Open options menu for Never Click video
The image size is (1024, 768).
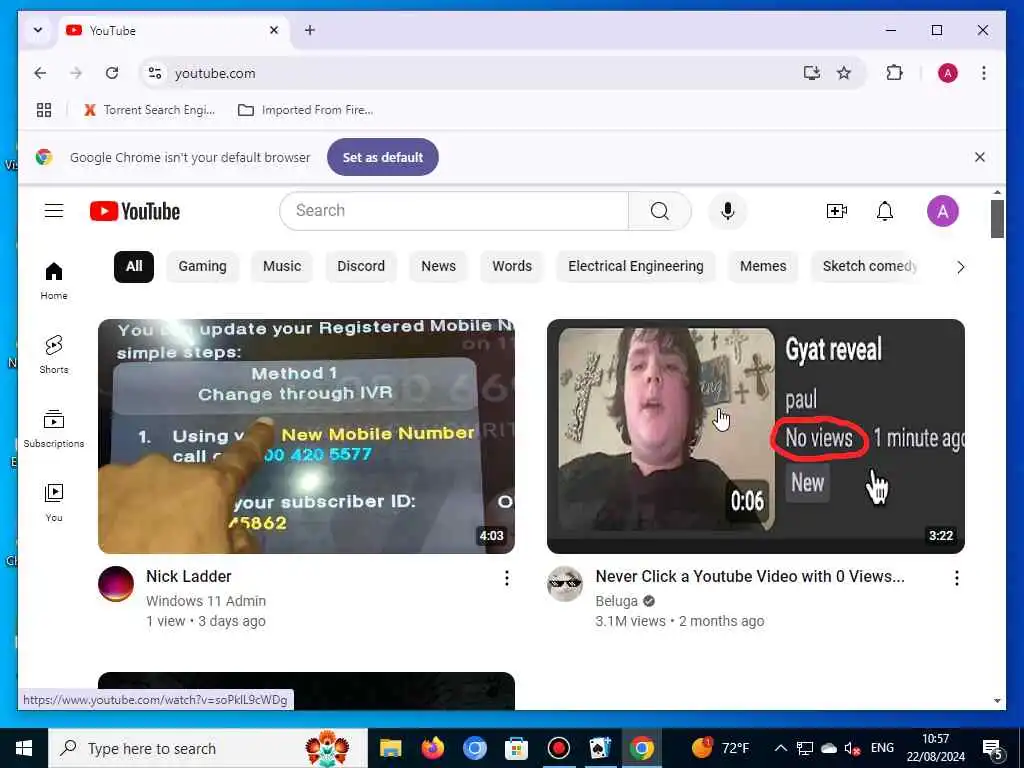pos(957,578)
